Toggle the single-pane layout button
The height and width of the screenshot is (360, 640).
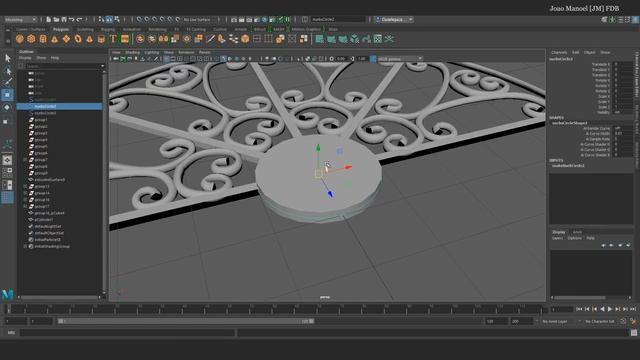pos(7,160)
